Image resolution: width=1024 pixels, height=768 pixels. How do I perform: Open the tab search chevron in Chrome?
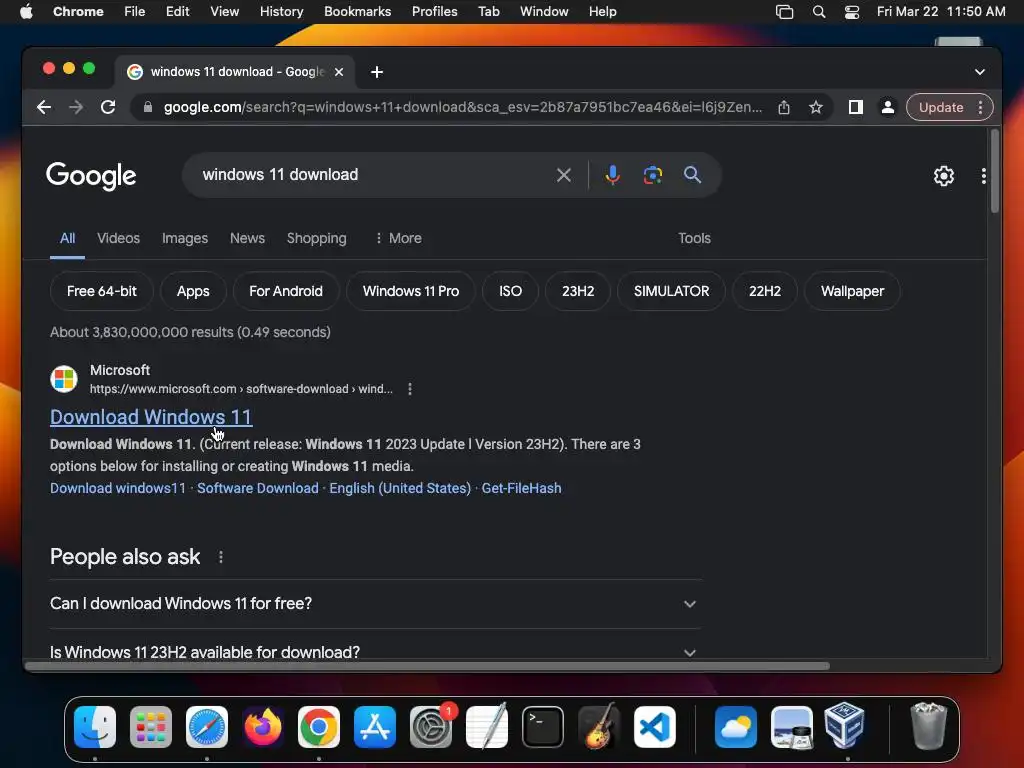[980, 72]
